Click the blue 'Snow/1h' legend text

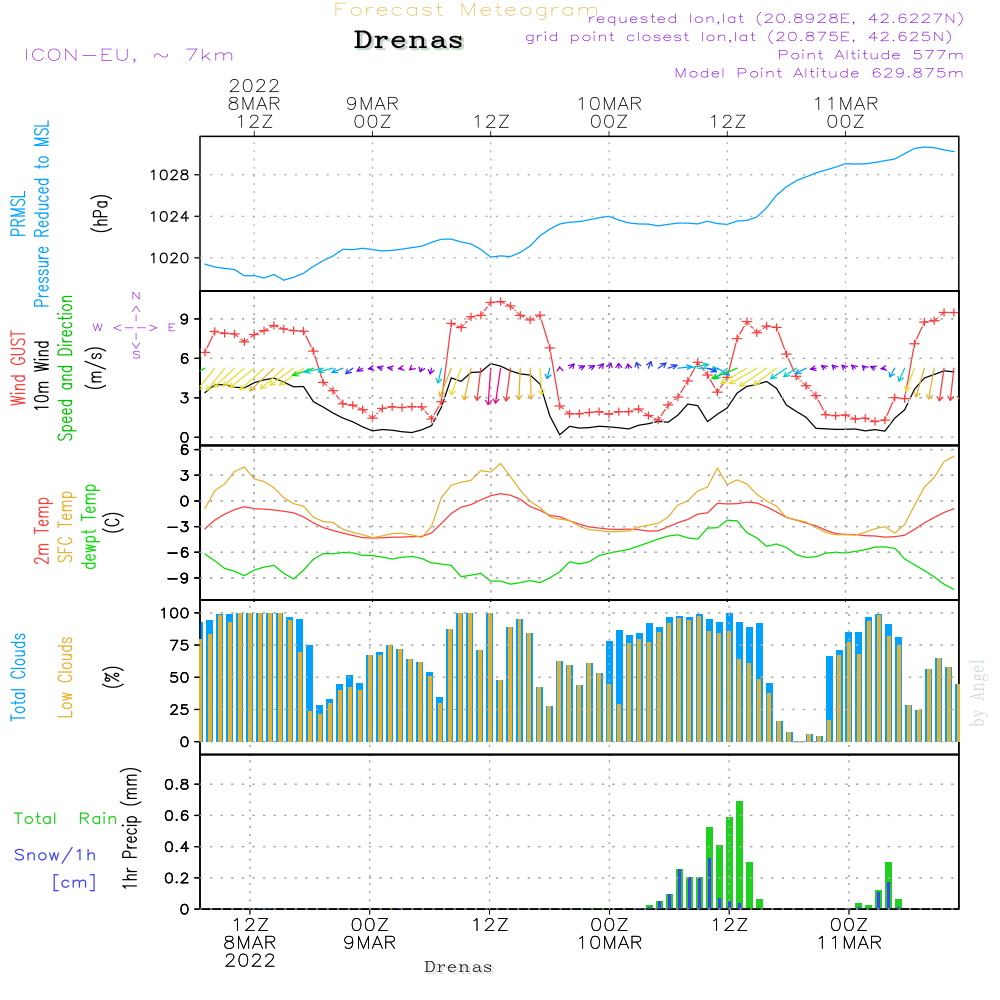coord(55,855)
